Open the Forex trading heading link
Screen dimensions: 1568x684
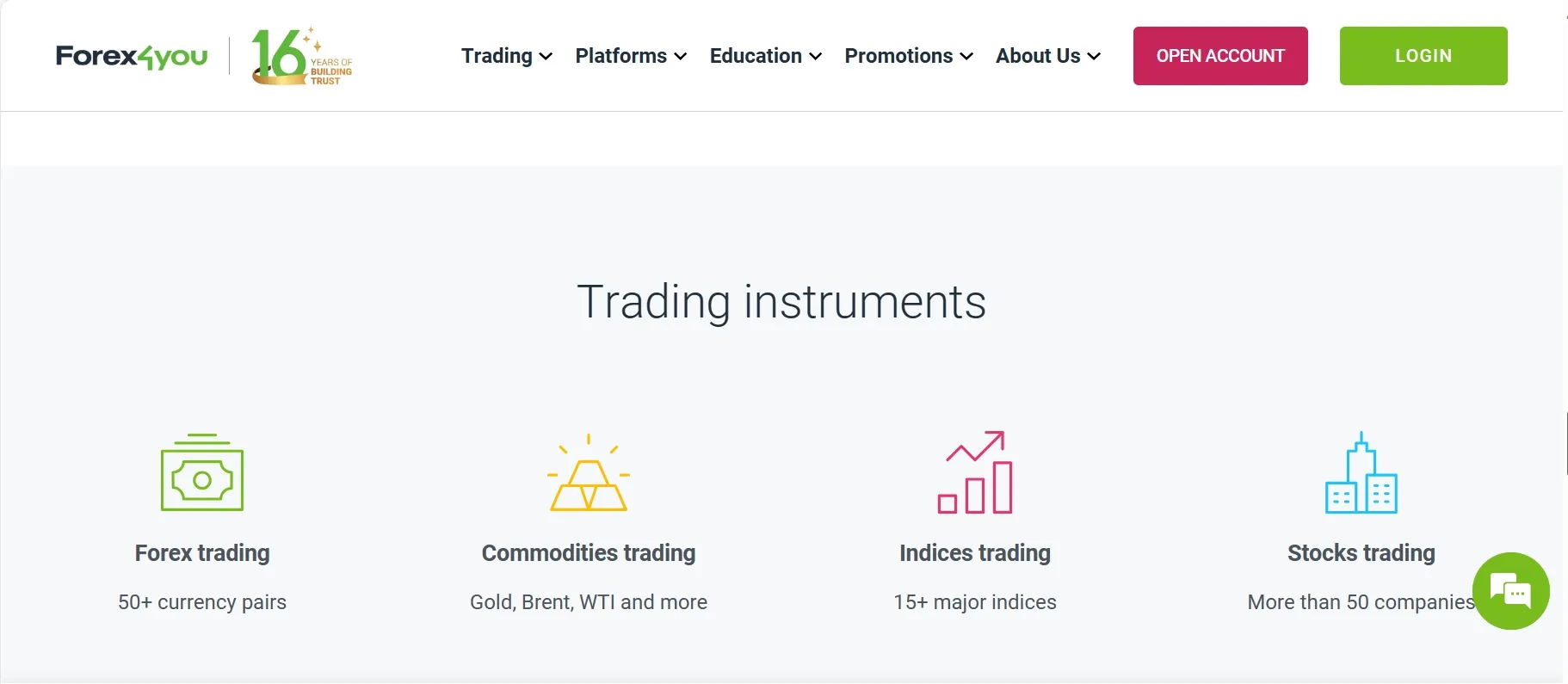(x=202, y=553)
